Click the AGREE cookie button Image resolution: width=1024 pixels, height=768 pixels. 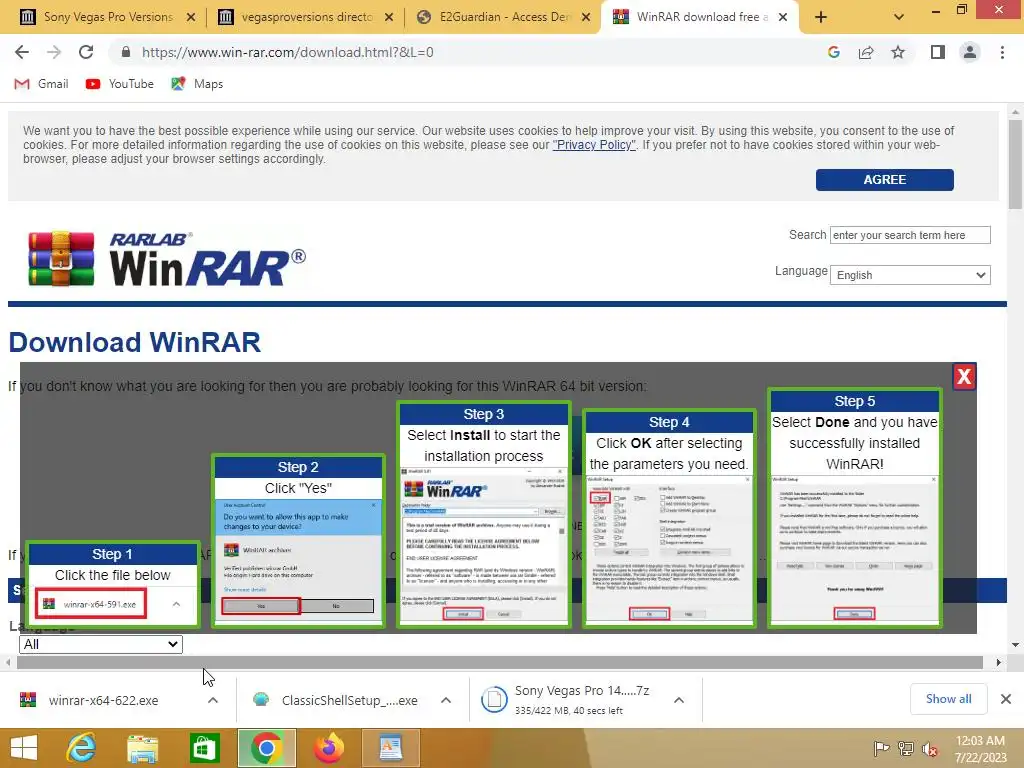tap(884, 180)
